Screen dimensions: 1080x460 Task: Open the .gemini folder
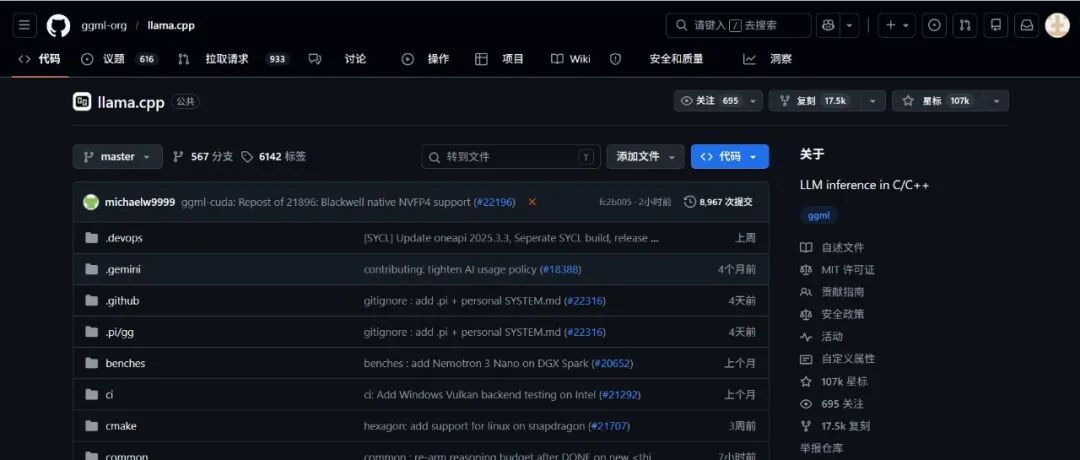(x=123, y=269)
